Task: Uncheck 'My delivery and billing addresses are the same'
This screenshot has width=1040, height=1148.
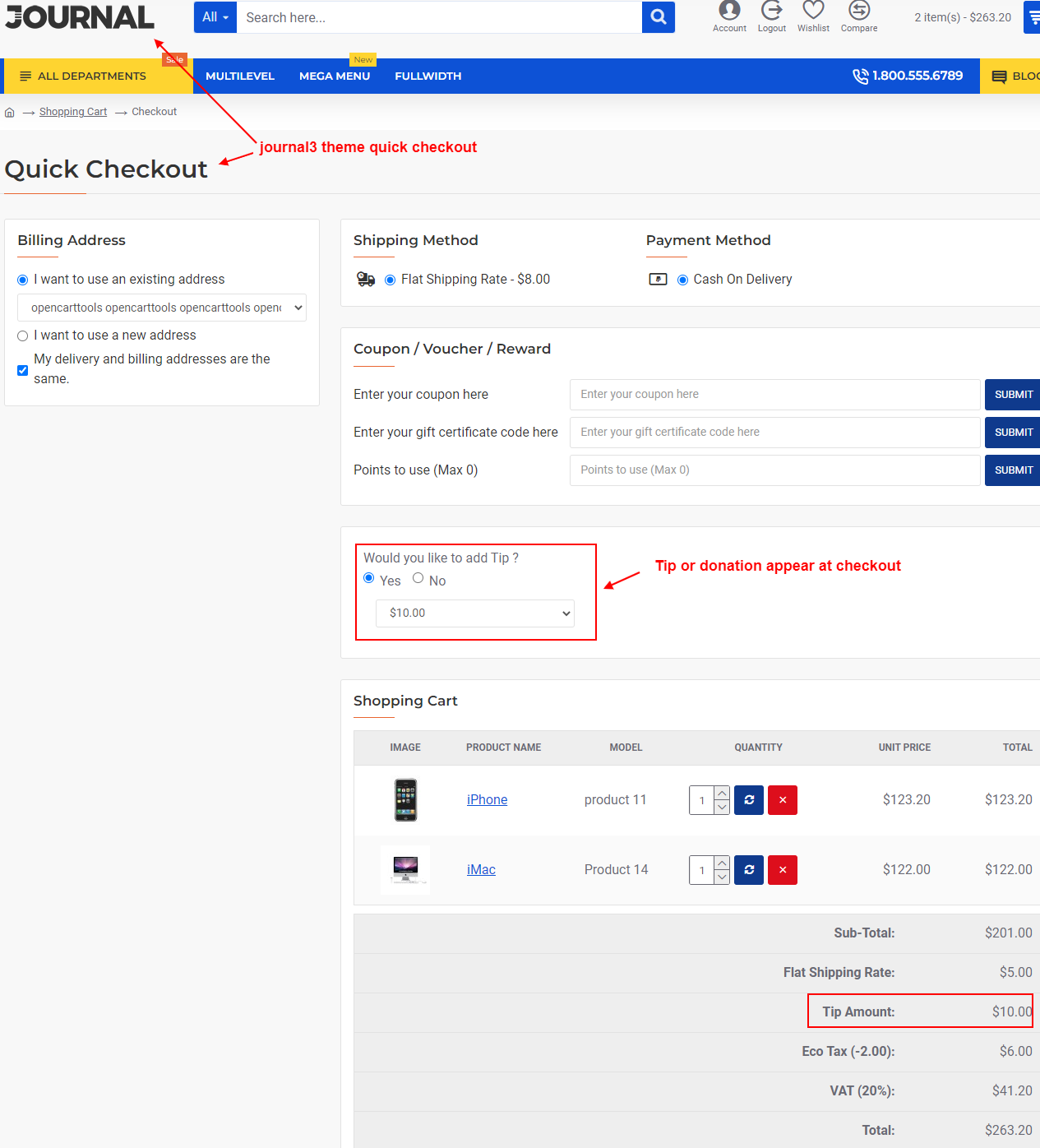Action: pos(22,370)
